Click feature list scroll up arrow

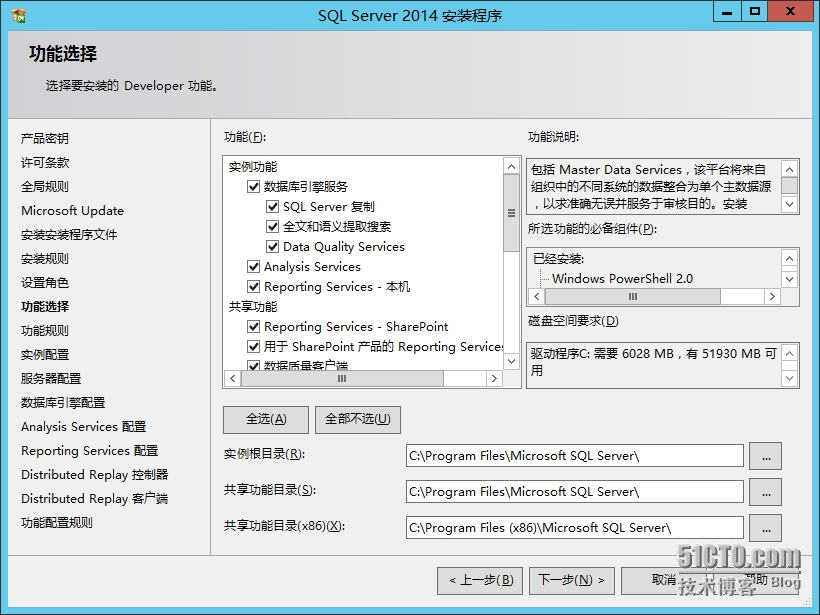click(511, 167)
